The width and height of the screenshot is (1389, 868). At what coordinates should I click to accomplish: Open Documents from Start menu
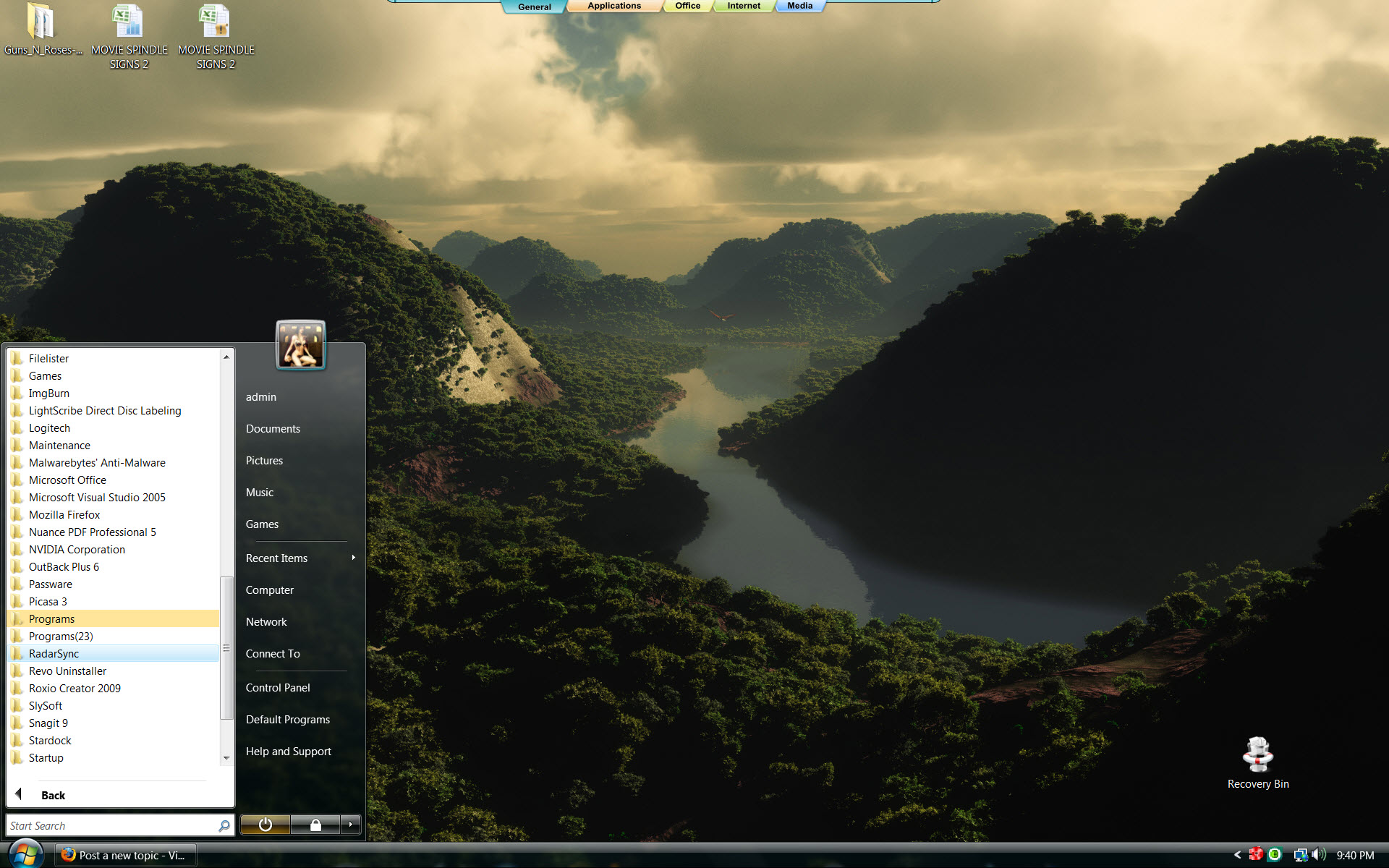(x=273, y=429)
